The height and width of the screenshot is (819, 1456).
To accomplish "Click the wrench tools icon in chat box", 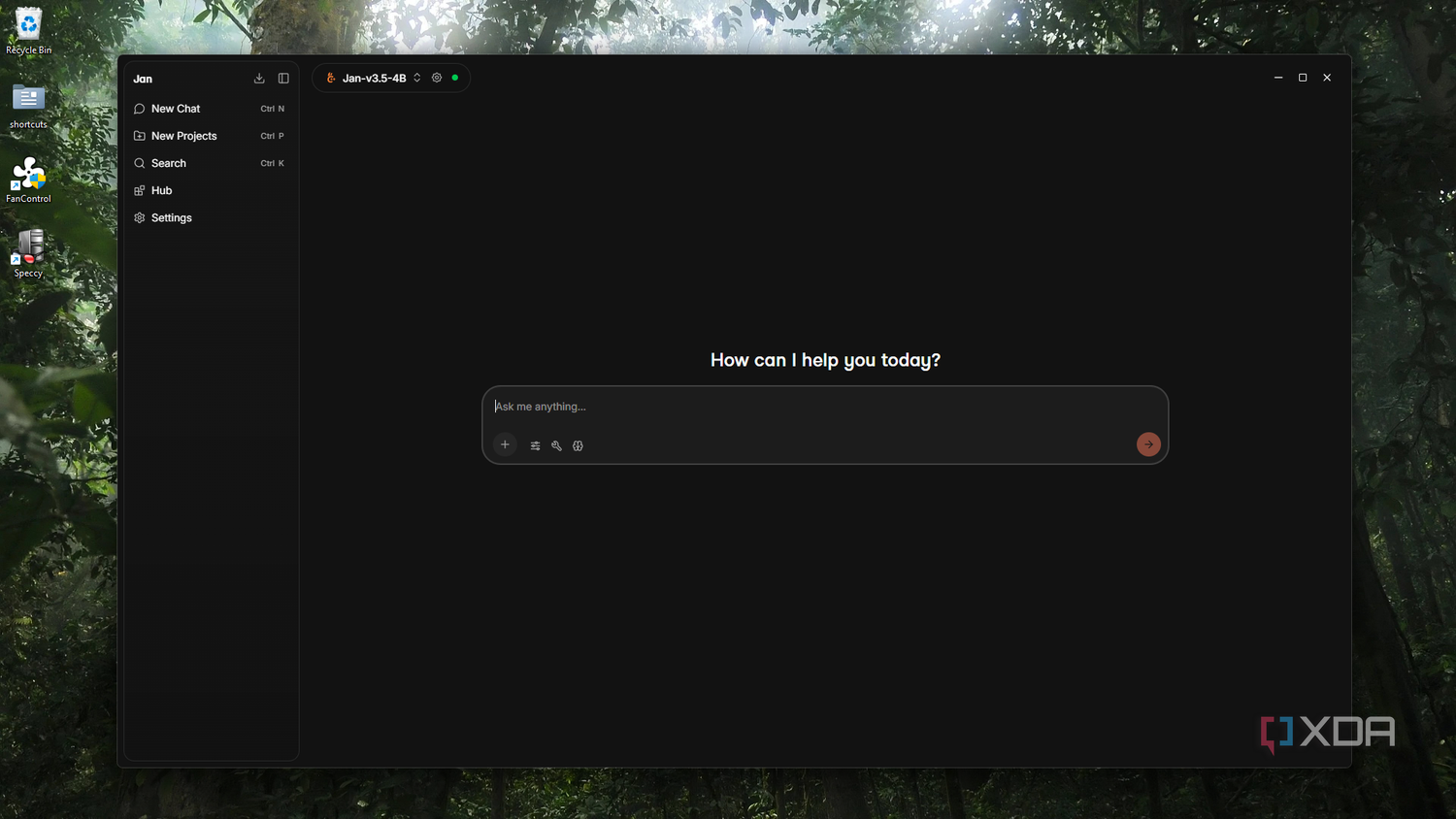I will (556, 445).
